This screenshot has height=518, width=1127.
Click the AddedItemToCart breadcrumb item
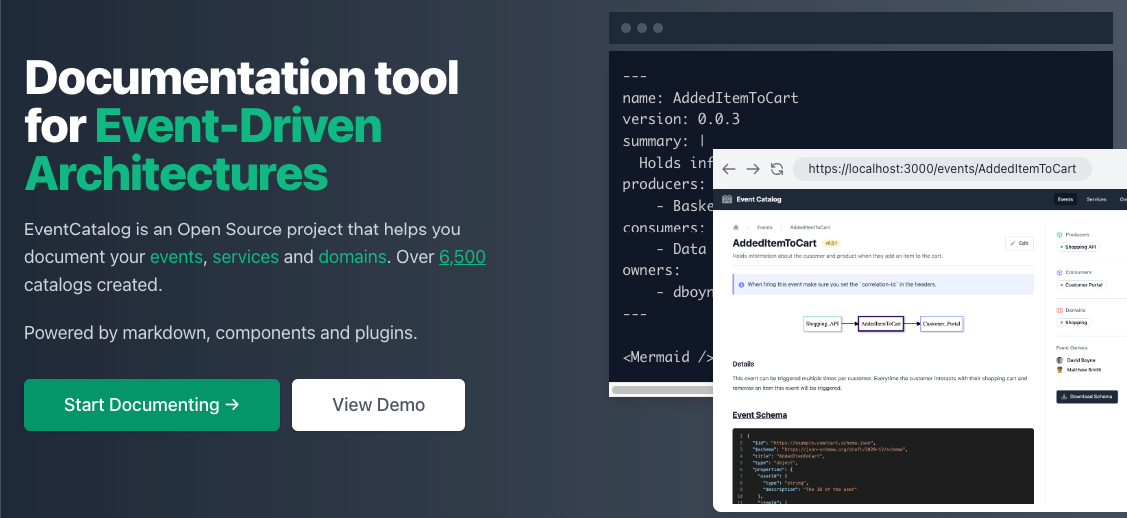pyautogui.click(x=809, y=226)
